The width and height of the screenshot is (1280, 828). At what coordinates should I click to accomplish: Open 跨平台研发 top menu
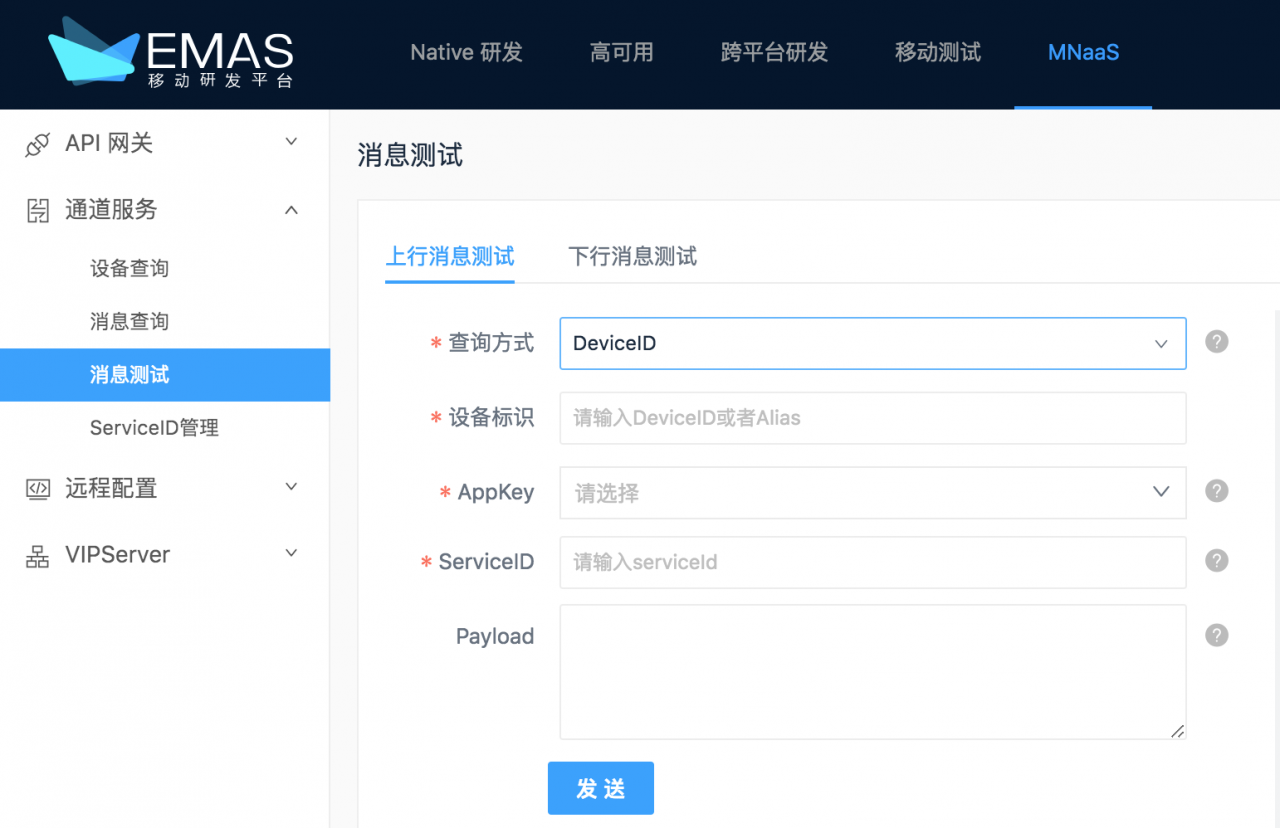click(x=774, y=52)
